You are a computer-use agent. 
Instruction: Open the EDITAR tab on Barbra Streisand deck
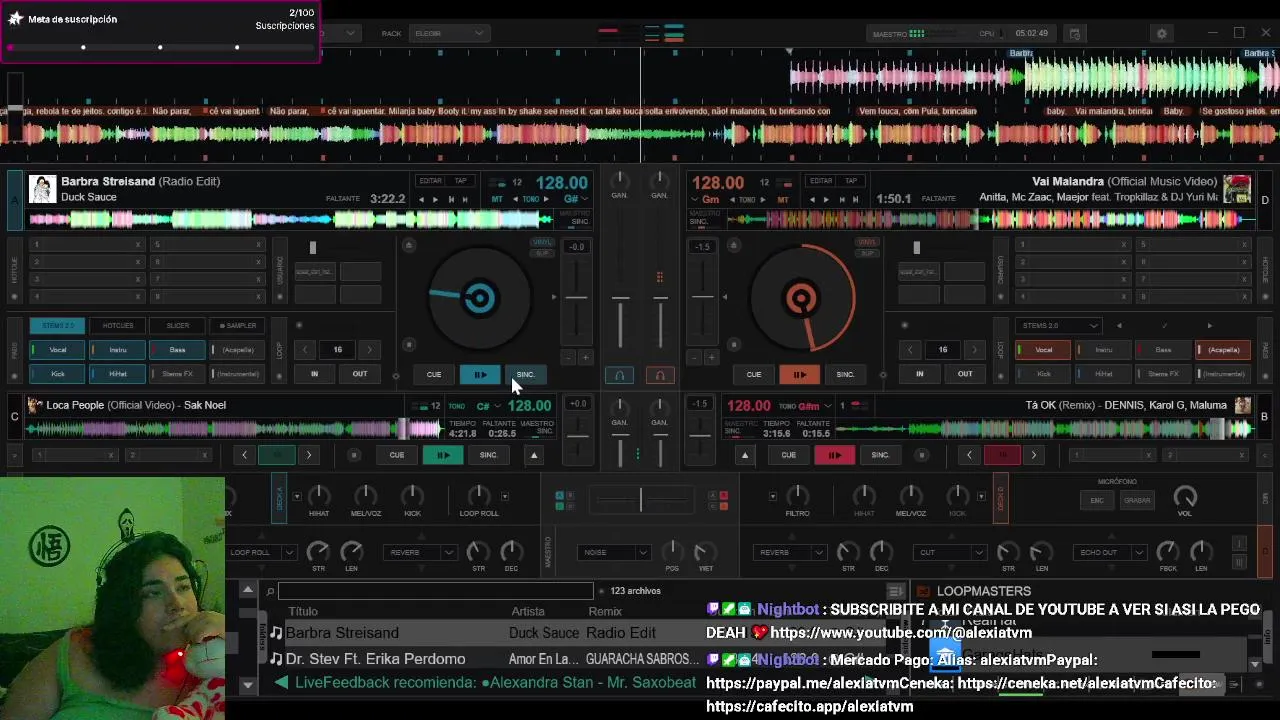(430, 181)
